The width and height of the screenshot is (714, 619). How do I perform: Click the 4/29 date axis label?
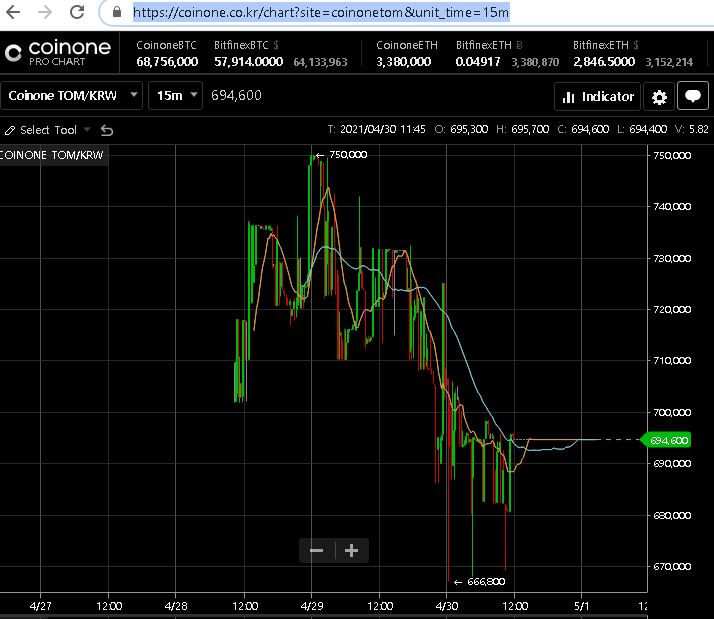click(x=312, y=606)
